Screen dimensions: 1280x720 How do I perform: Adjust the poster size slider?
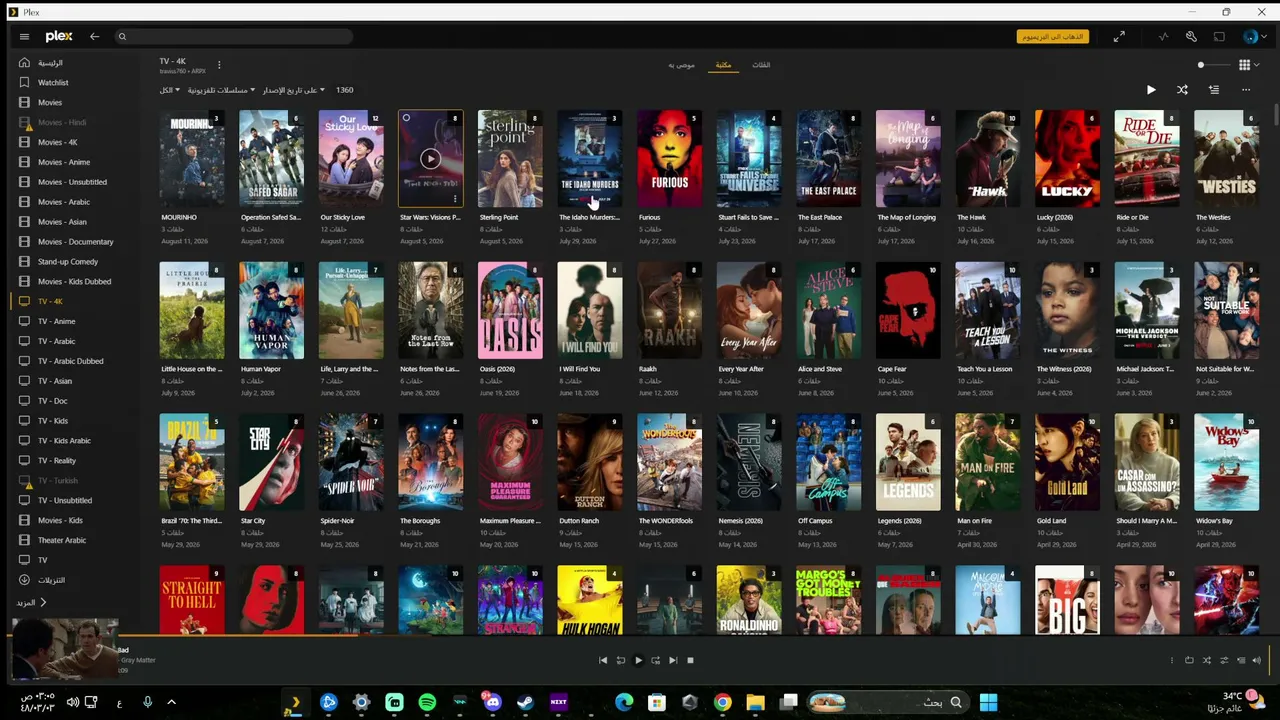(x=1212, y=65)
